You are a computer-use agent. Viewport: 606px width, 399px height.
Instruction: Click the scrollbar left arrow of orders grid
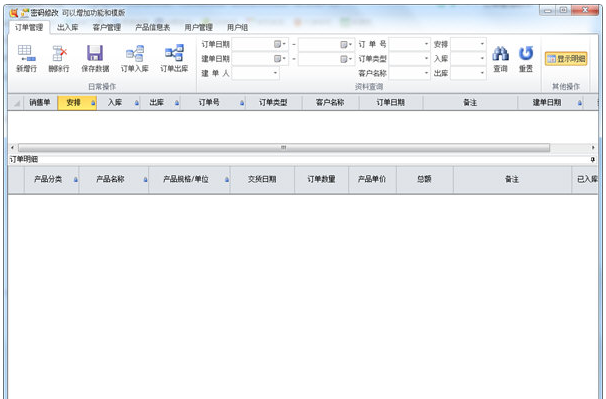pyautogui.click(x=12, y=148)
